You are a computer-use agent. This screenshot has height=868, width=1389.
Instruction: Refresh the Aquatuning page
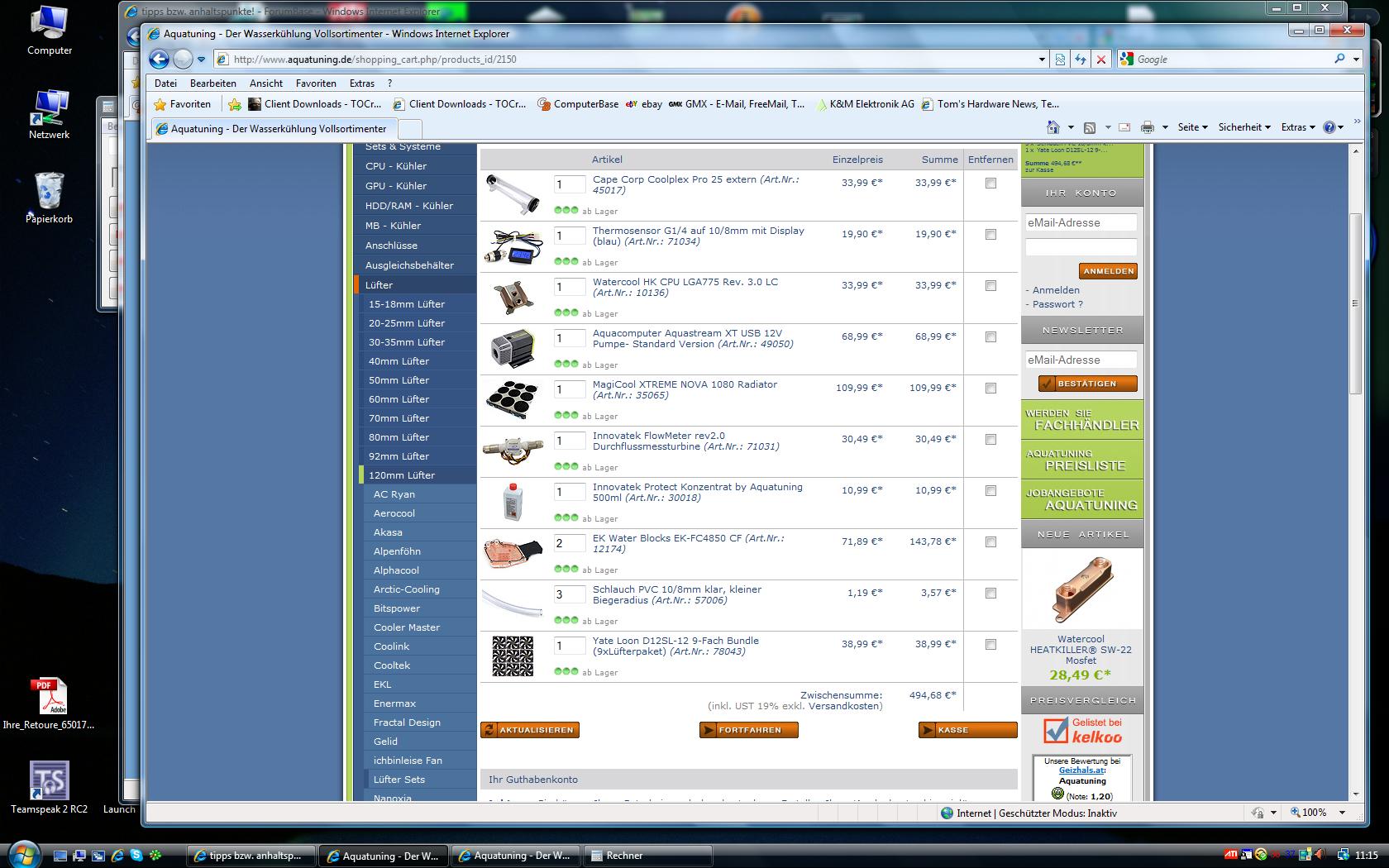click(x=1081, y=59)
